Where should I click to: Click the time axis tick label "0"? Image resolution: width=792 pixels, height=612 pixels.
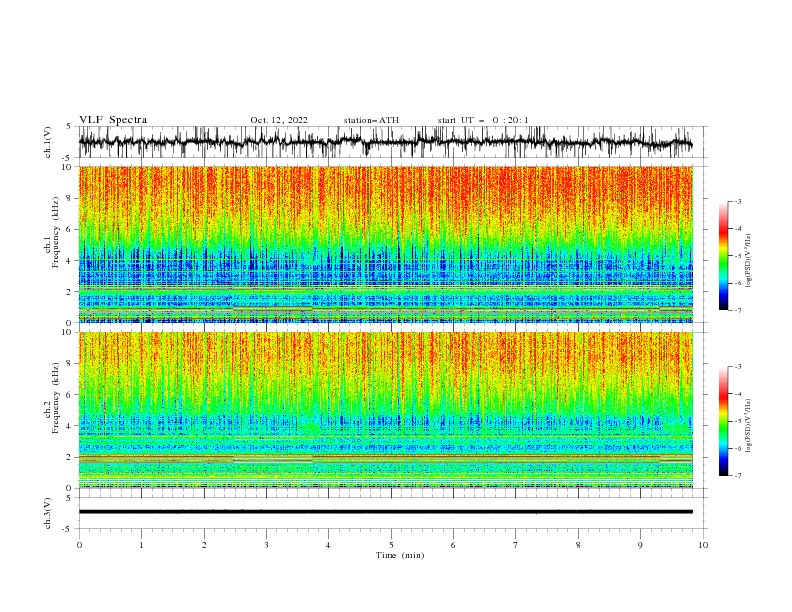(79, 545)
